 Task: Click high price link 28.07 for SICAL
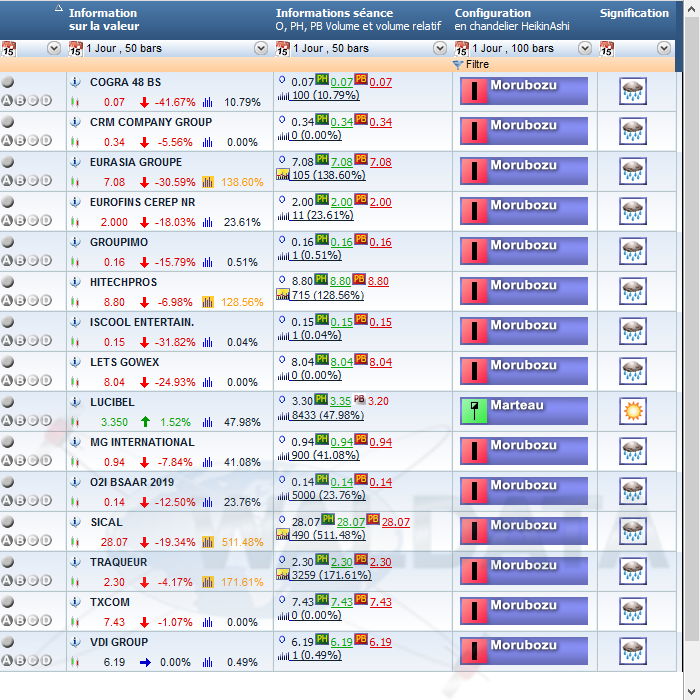click(x=350, y=522)
